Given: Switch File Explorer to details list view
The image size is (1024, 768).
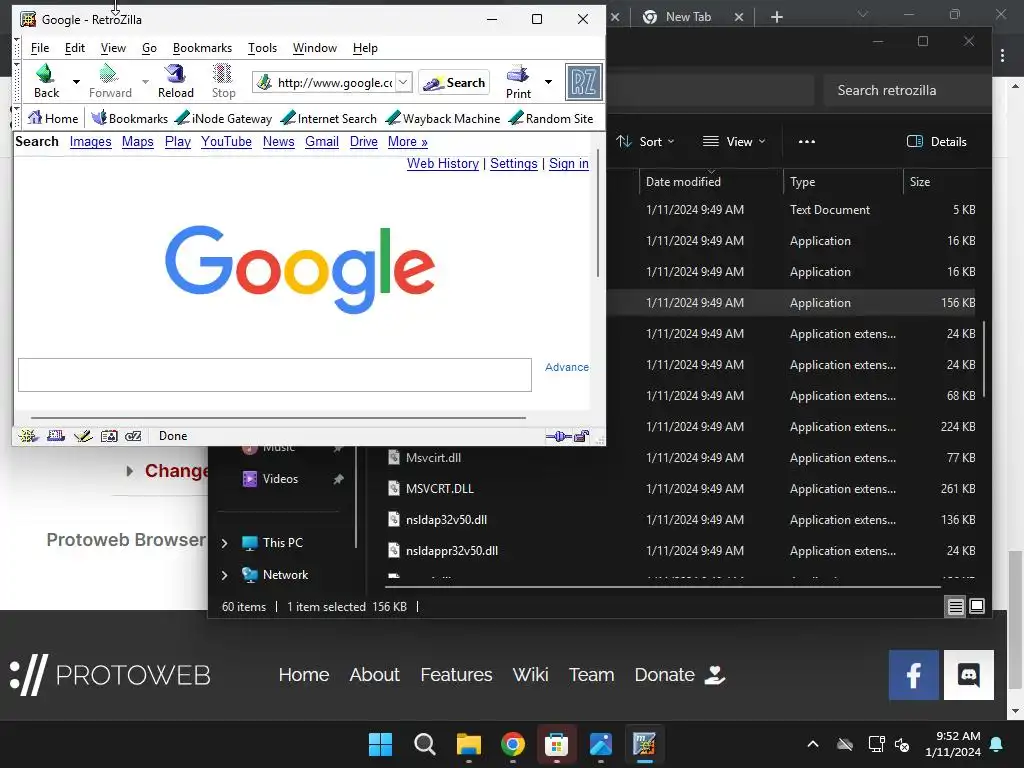Looking at the screenshot, I should (955, 607).
